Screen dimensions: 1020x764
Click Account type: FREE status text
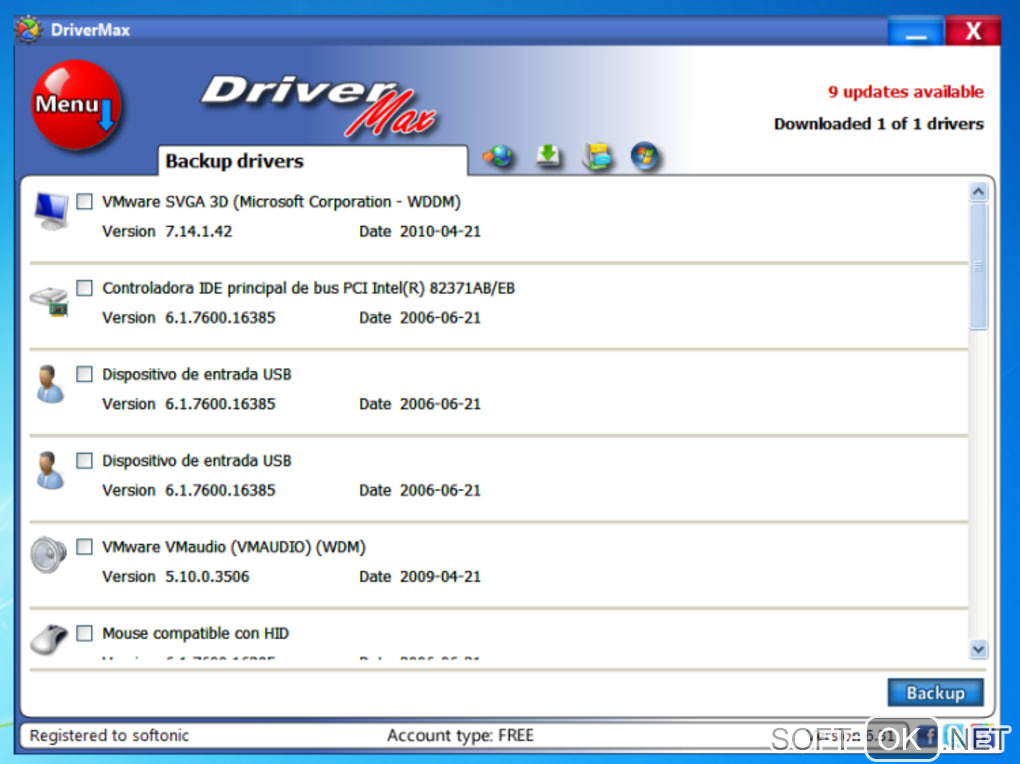click(x=461, y=735)
